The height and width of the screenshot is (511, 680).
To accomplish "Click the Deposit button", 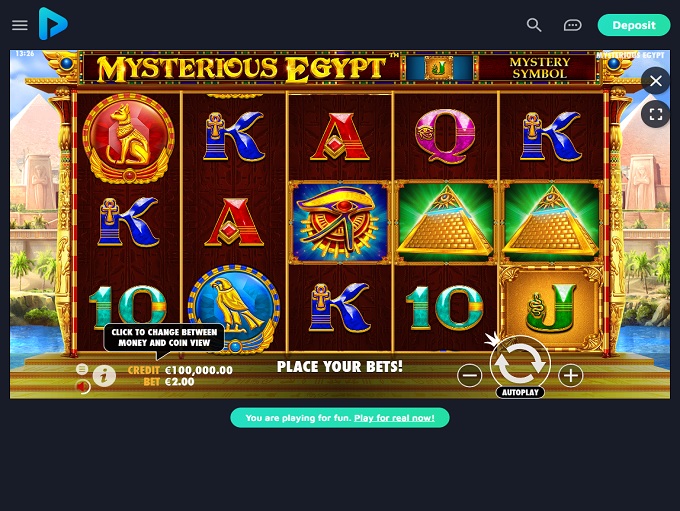I will [x=634, y=25].
